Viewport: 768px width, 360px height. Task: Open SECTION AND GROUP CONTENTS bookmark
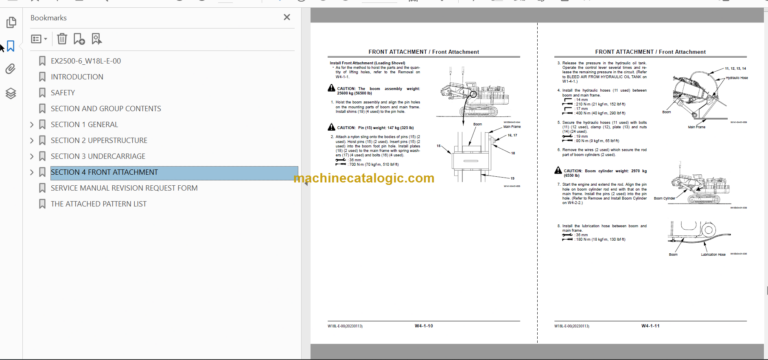click(106, 109)
